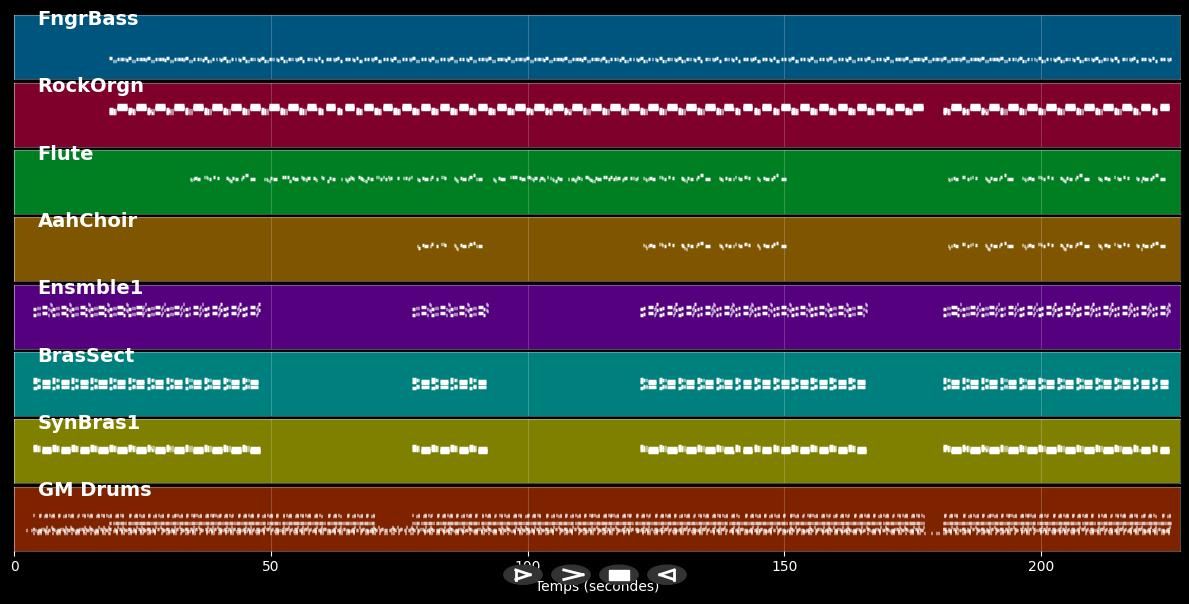Select the FngrBass track label

pos(86,18)
